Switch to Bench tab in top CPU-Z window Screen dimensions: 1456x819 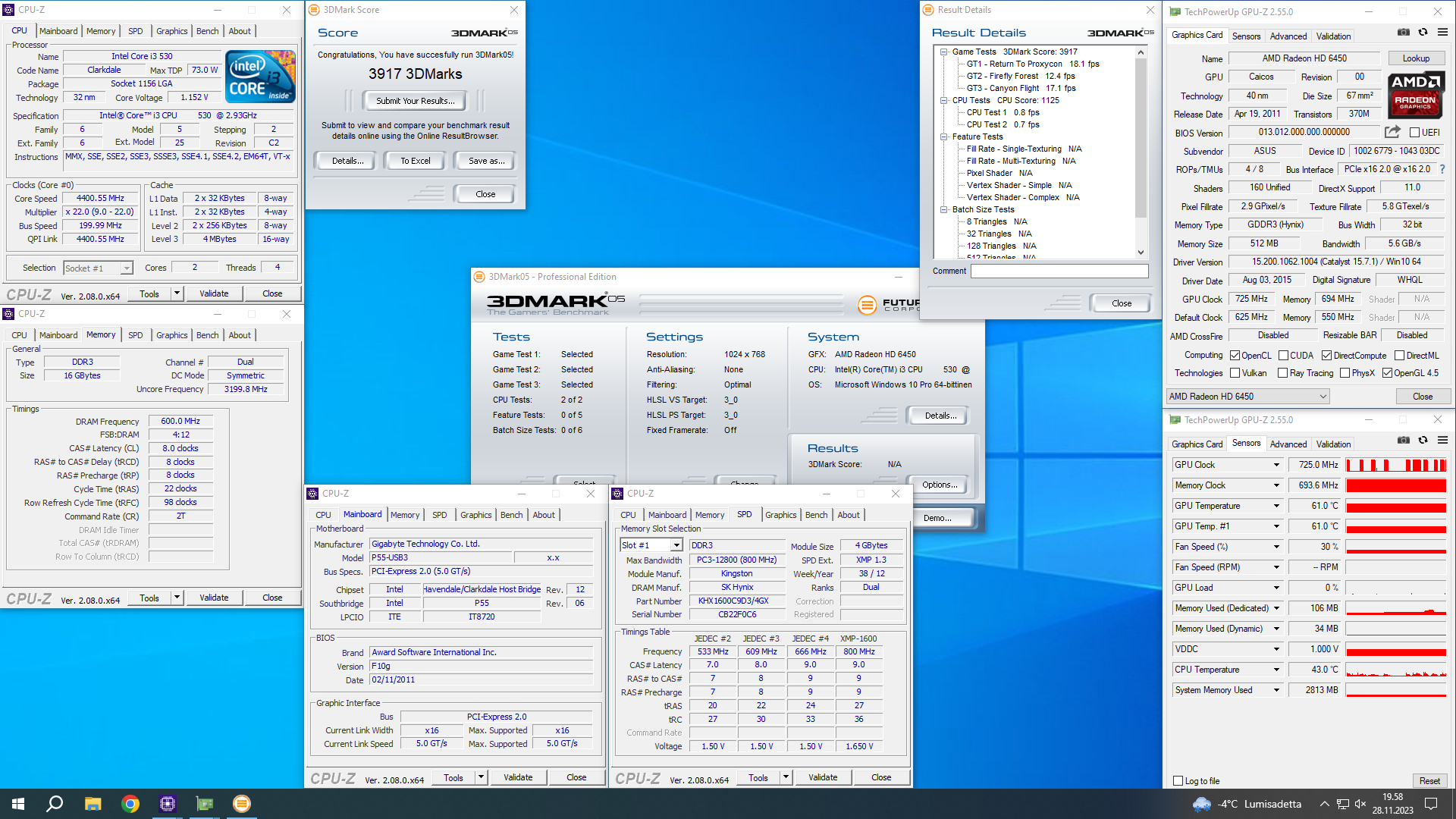pos(207,31)
